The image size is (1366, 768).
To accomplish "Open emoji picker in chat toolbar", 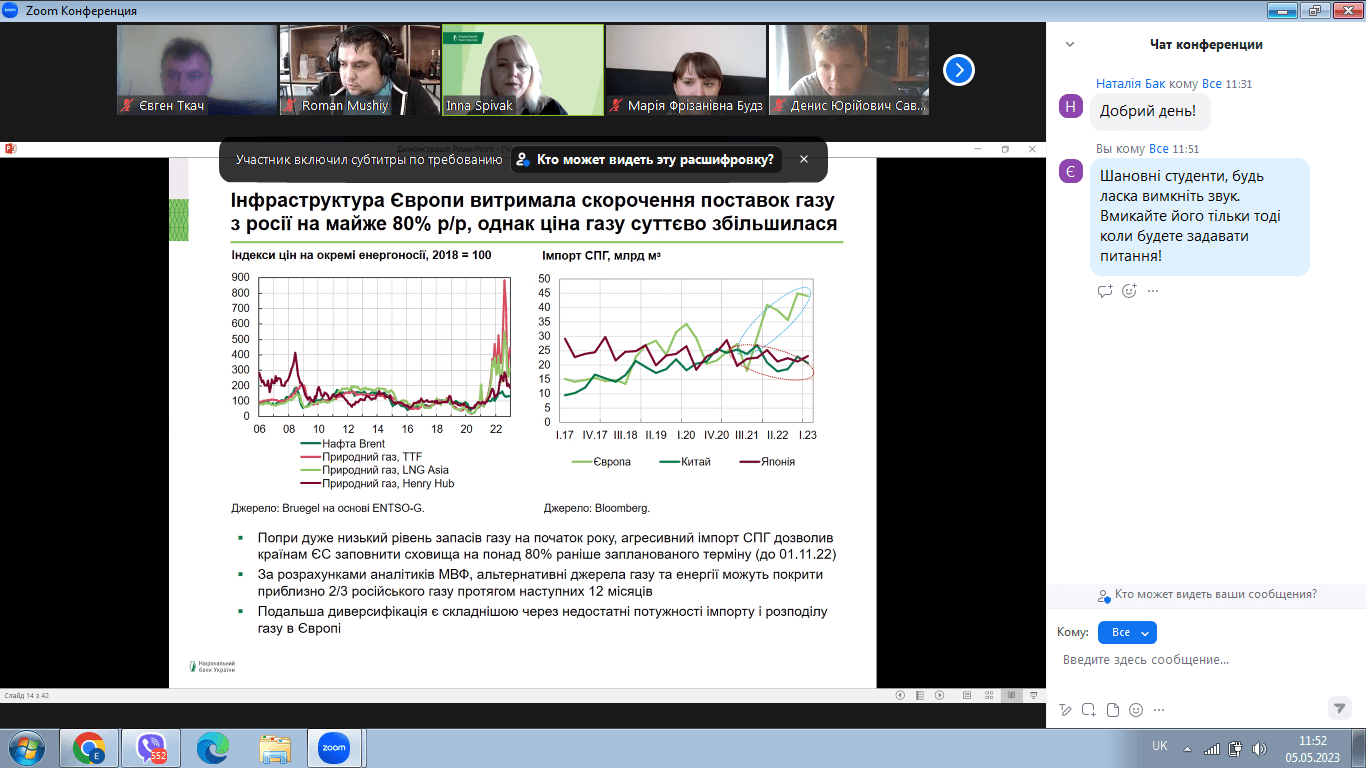I will [1136, 710].
